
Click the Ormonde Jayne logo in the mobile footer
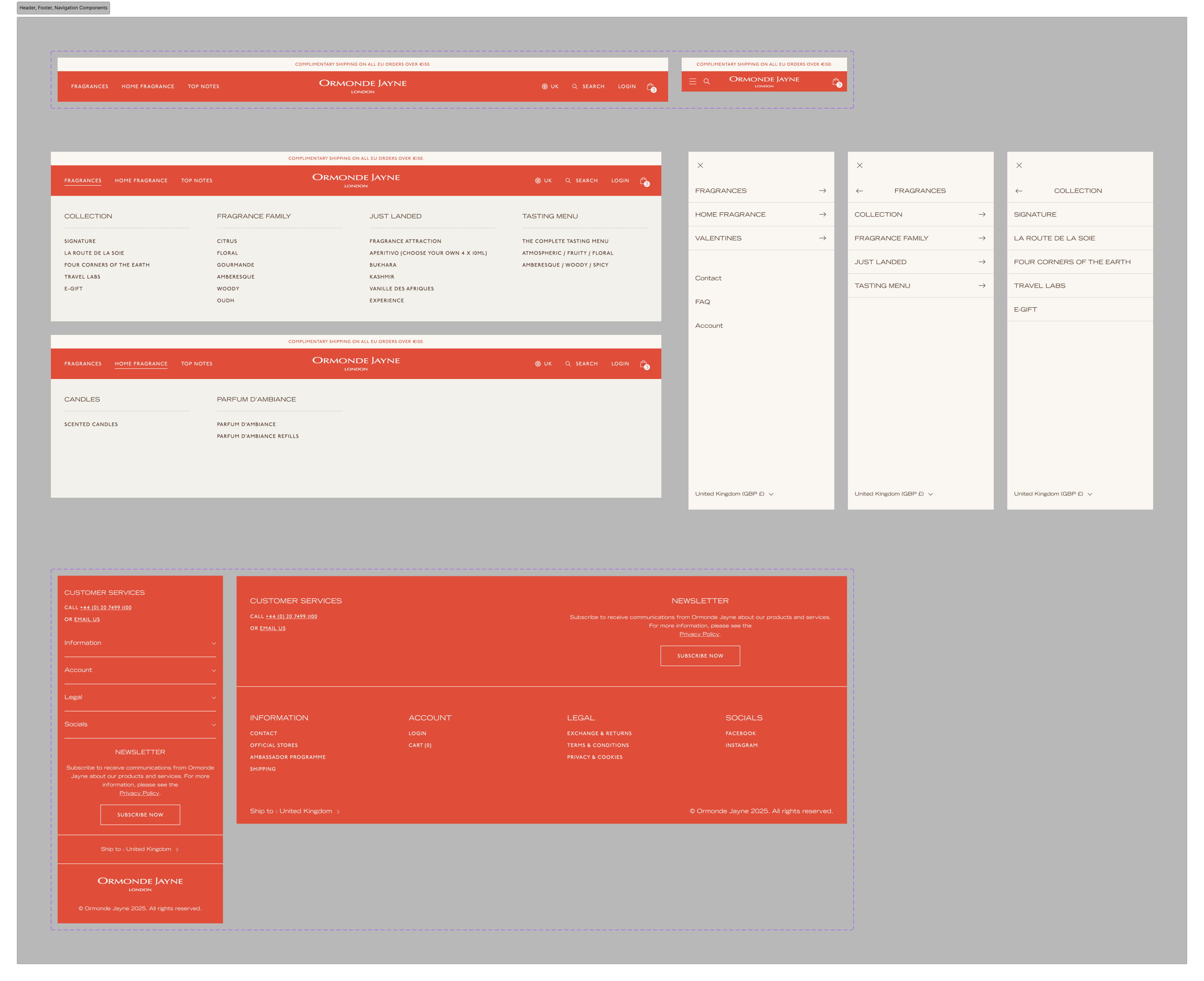(x=140, y=884)
